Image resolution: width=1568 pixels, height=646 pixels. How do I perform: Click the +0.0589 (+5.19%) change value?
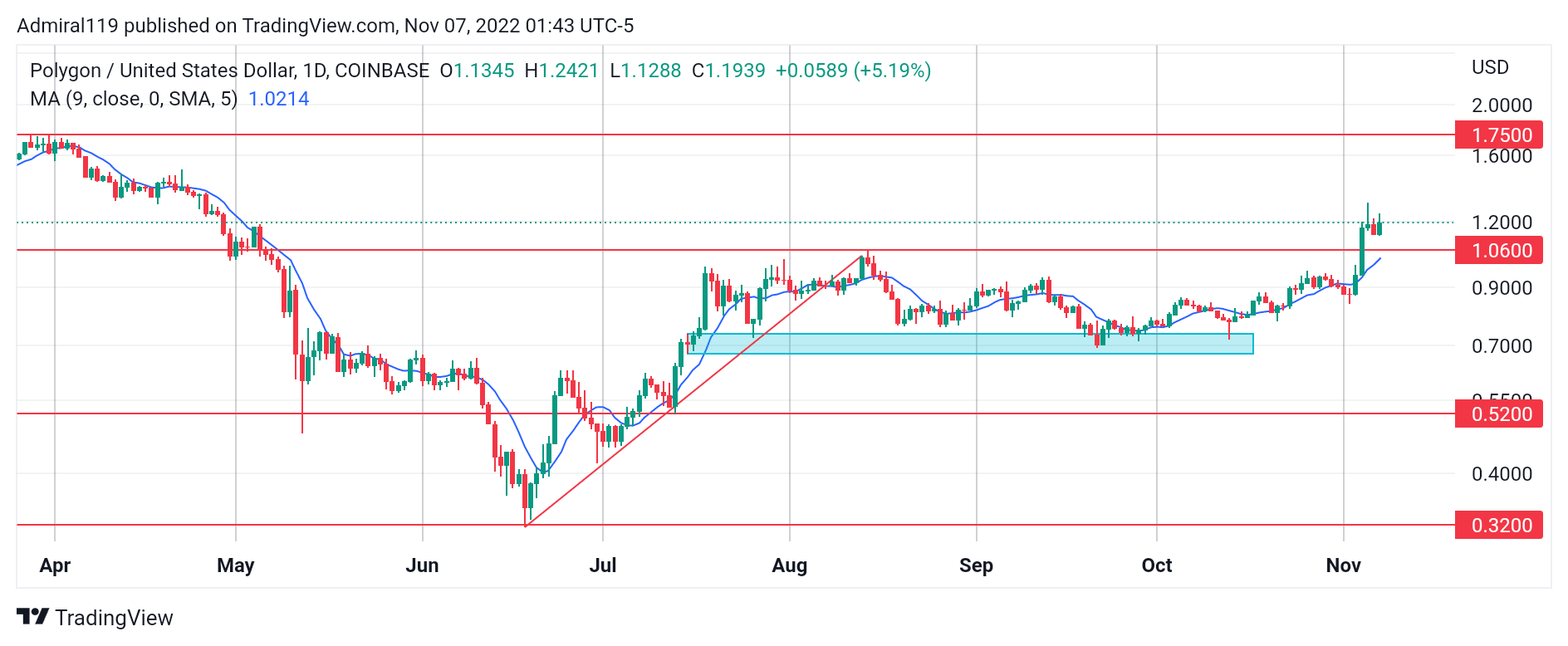point(853,71)
